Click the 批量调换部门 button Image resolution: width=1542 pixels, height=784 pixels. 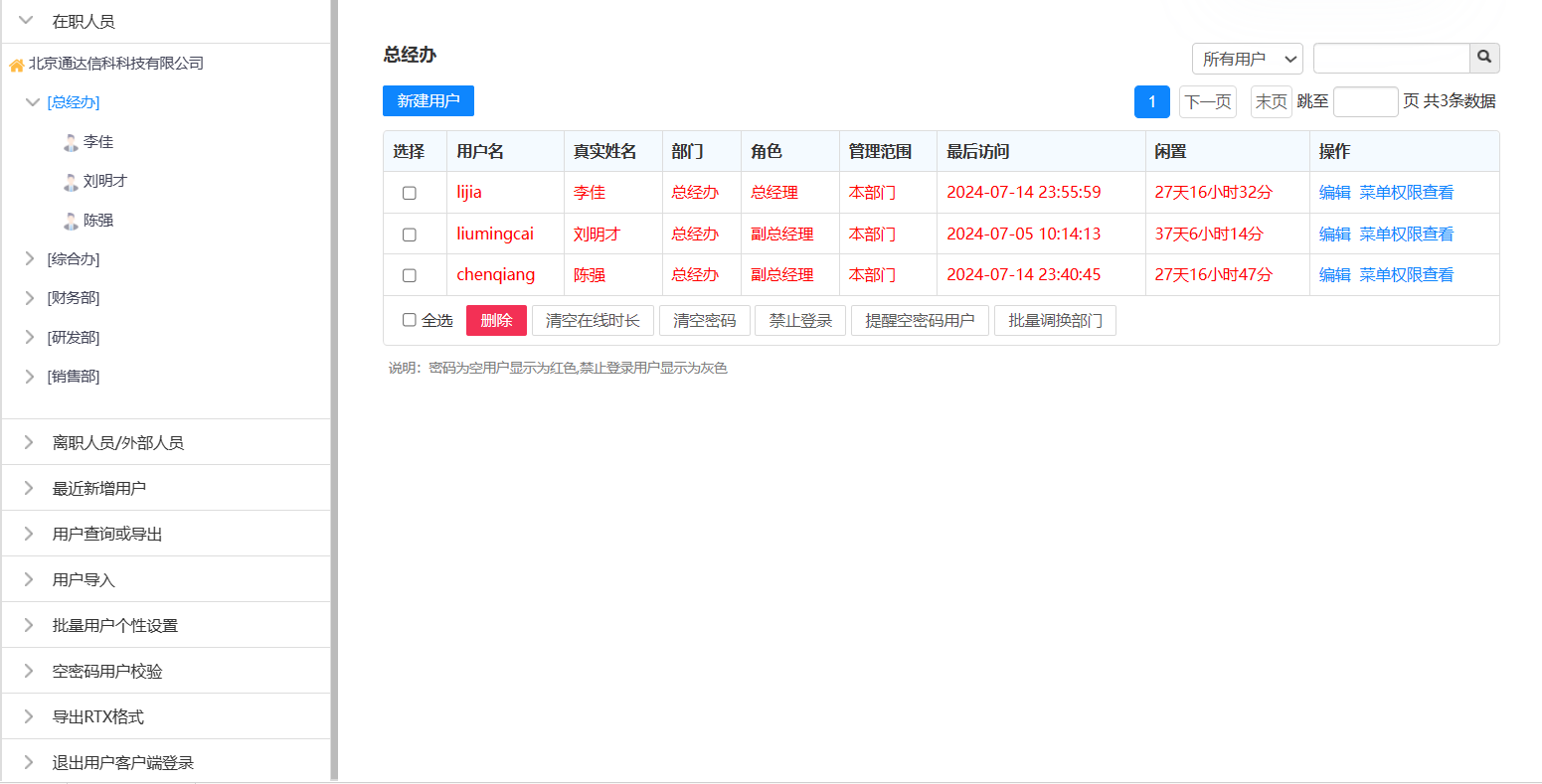coord(1054,321)
